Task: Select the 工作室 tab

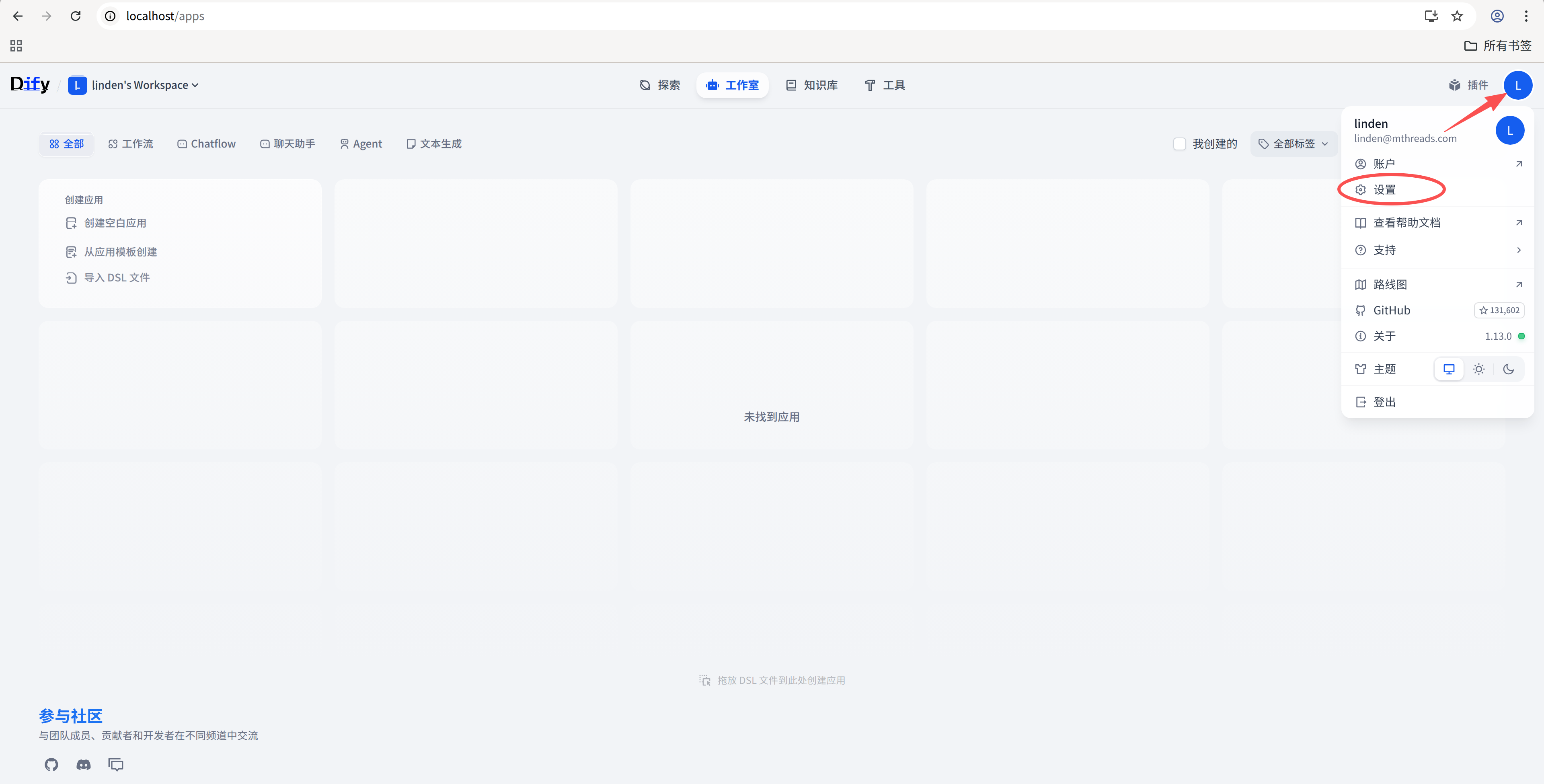Action: [x=733, y=85]
